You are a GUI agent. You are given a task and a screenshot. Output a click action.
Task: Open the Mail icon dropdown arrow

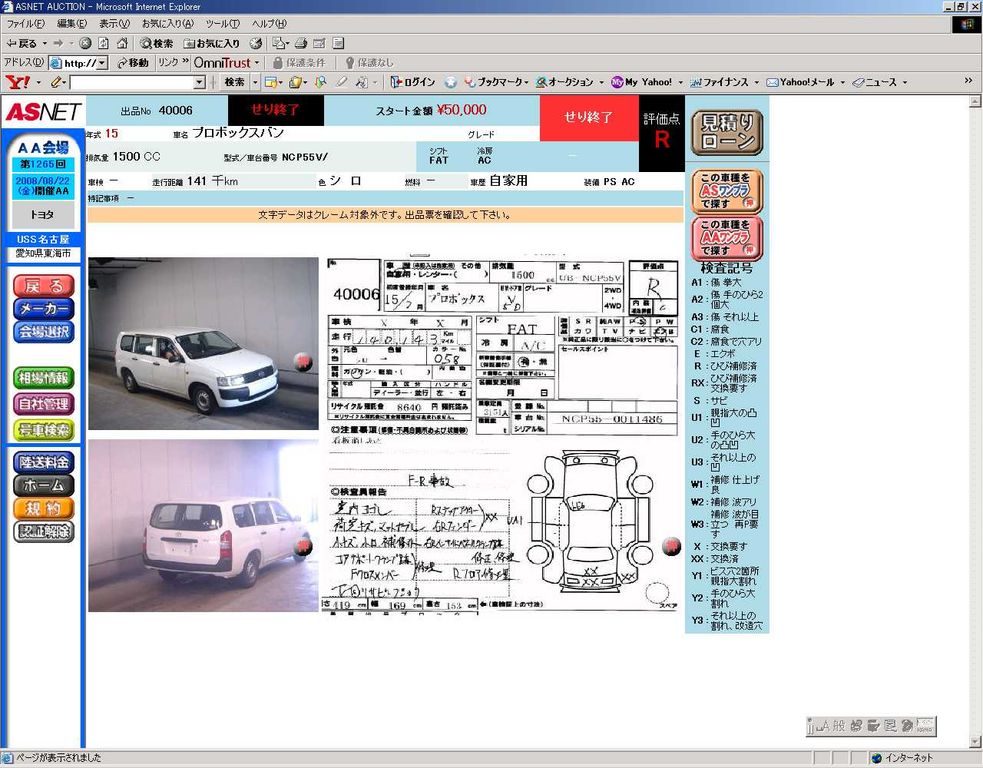286,43
